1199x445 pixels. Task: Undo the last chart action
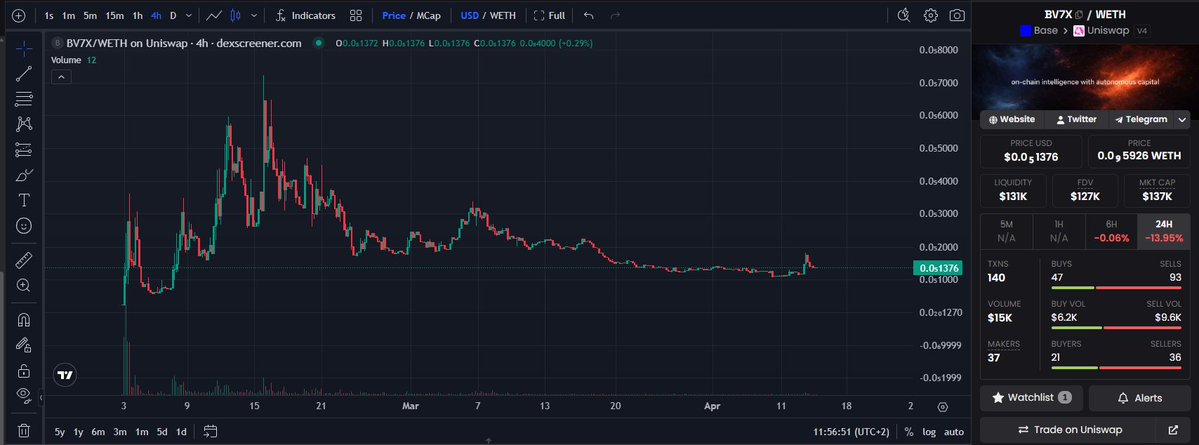click(588, 15)
